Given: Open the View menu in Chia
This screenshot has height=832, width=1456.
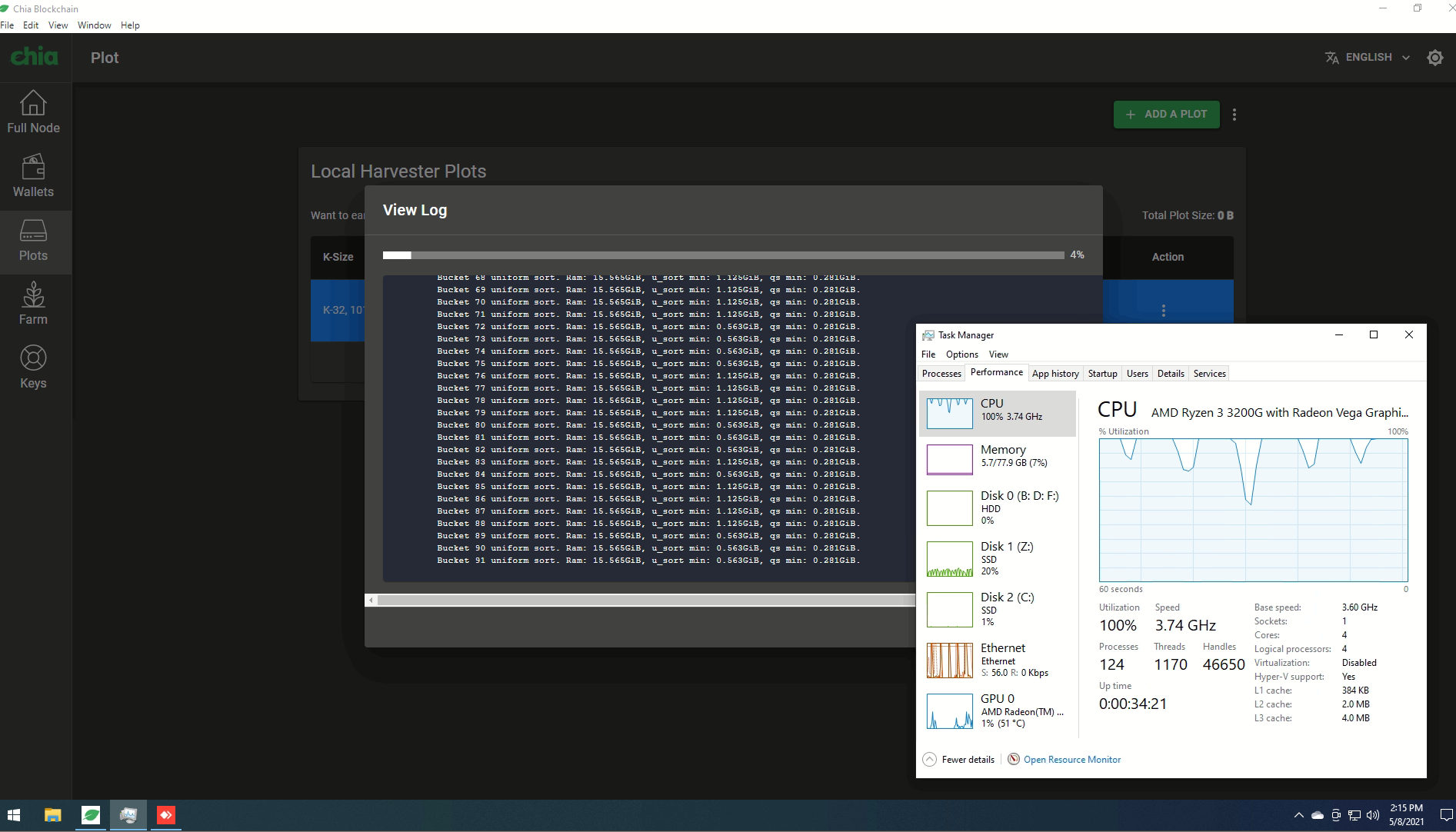Looking at the screenshot, I should 58,25.
